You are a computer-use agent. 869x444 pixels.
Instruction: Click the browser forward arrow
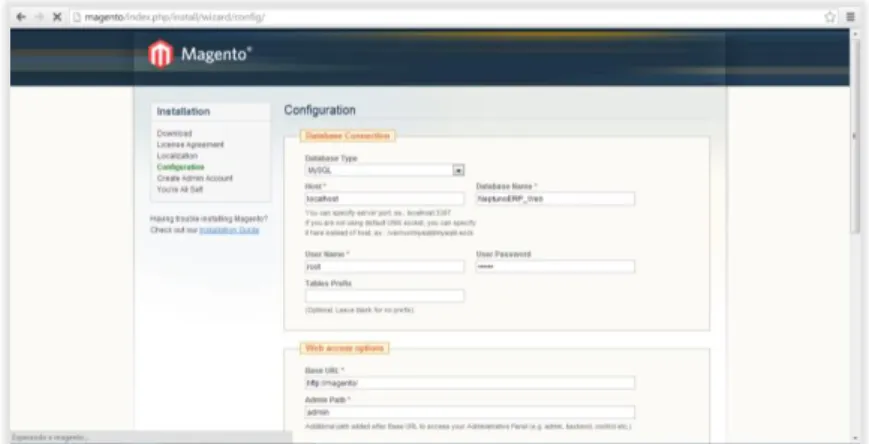tap(39, 17)
